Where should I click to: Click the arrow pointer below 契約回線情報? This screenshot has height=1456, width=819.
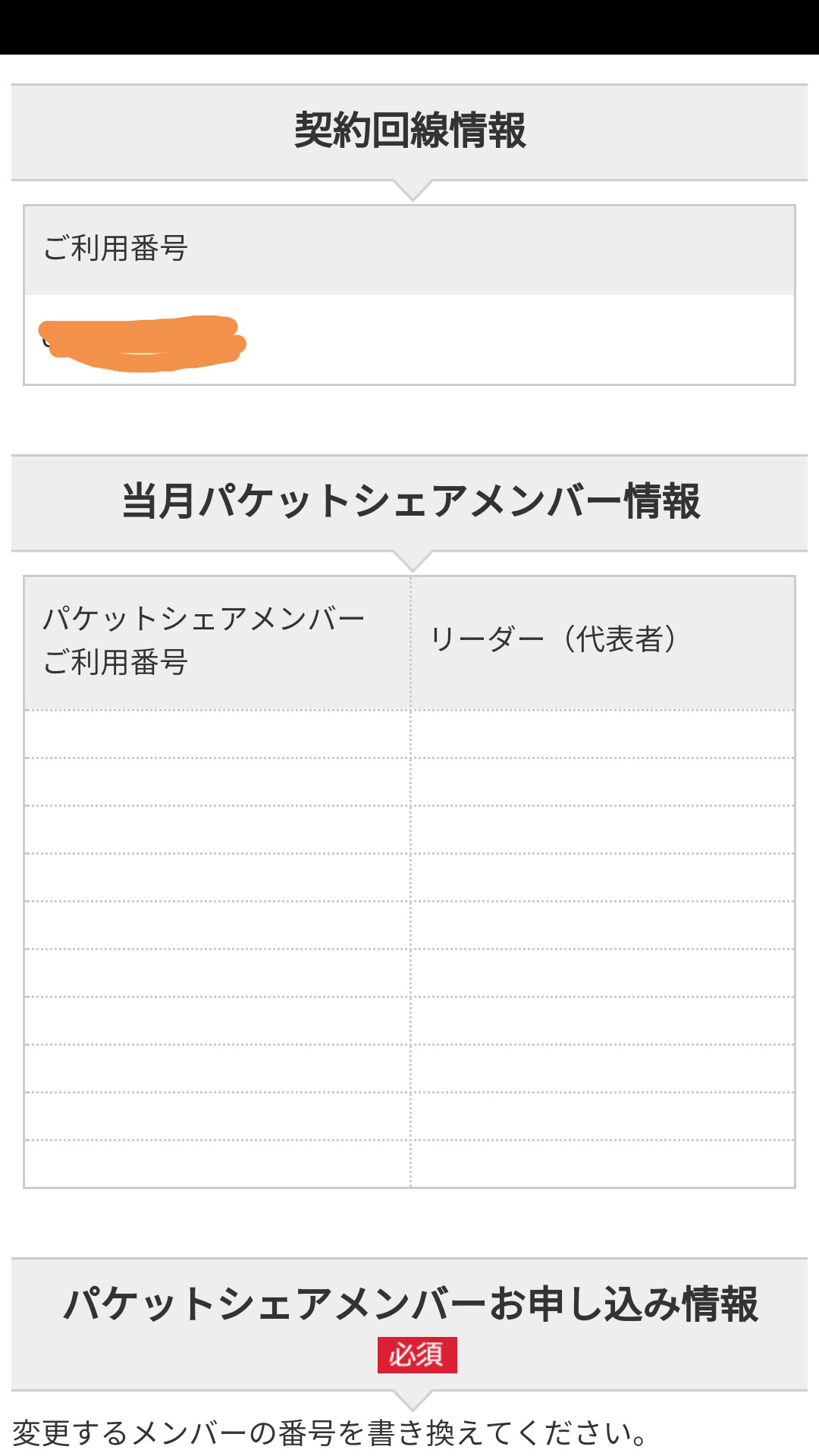(413, 190)
